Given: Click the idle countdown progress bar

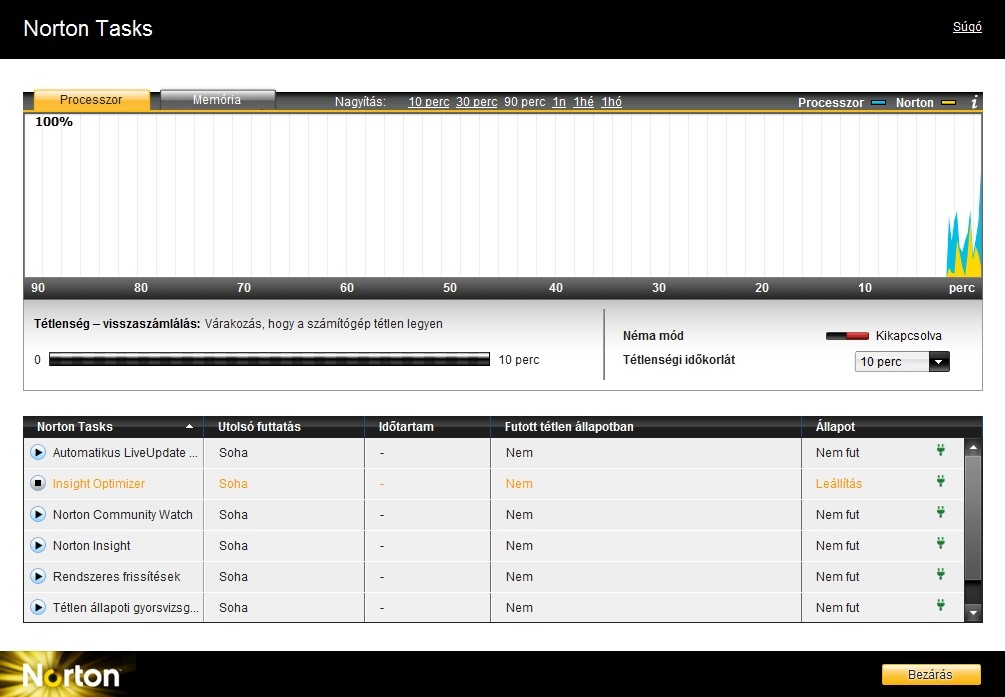Looking at the screenshot, I should pyautogui.click(x=269, y=359).
